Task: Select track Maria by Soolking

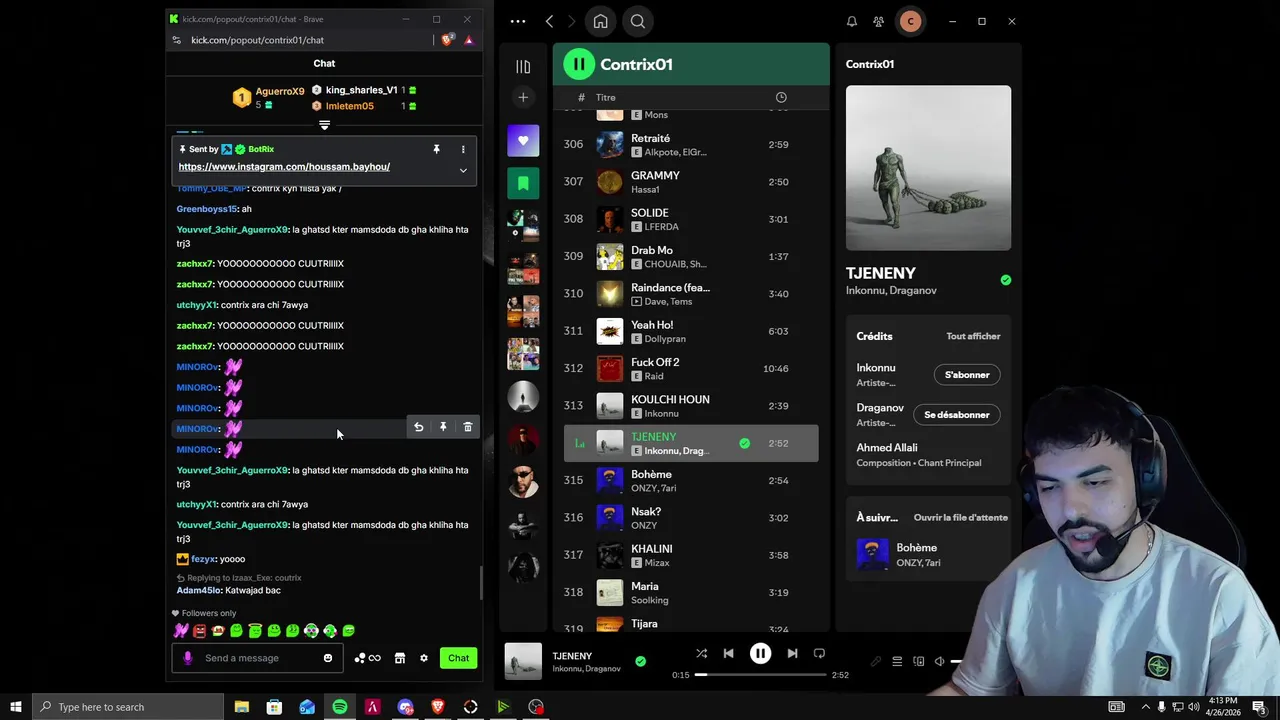Action: click(691, 593)
